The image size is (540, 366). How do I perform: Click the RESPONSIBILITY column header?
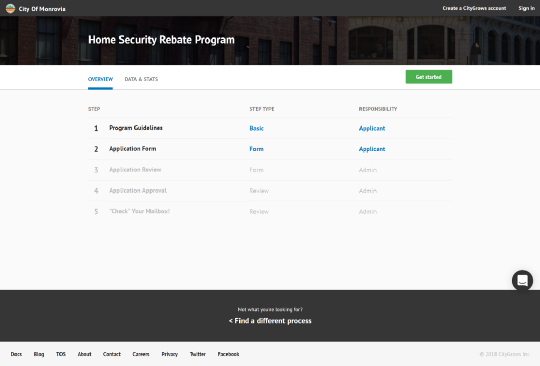(x=378, y=109)
